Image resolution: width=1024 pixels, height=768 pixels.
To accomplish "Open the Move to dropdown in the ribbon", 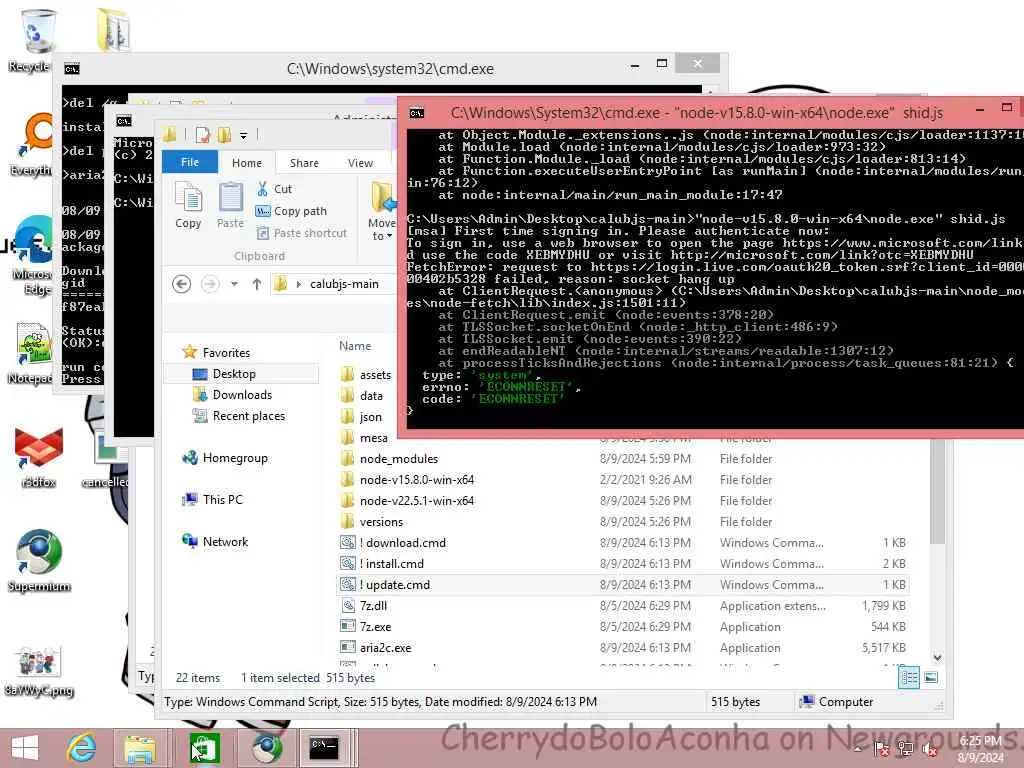I will [x=381, y=212].
